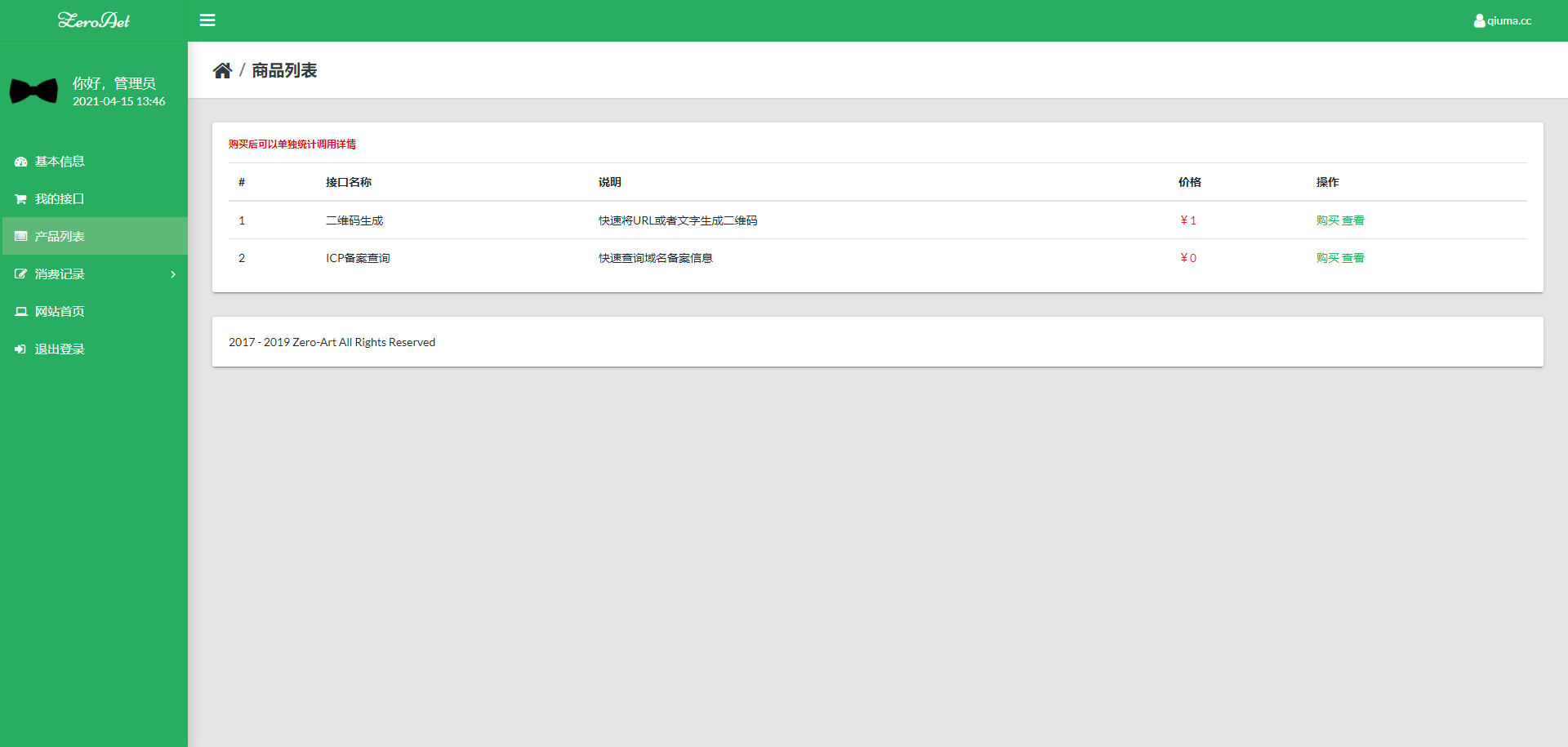This screenshot has height=747, width=1568.
Task: Click the footer text Zero-Art All Rights Reserved
Action: tap(364, 342)
